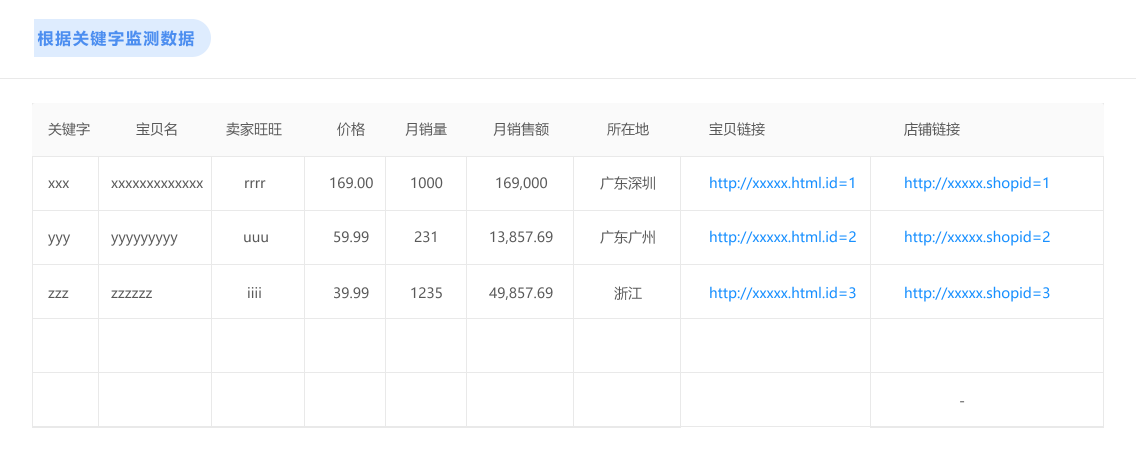
Task: Select the 根据关键字监测数据 tab
Action: [x=121, y=38]
